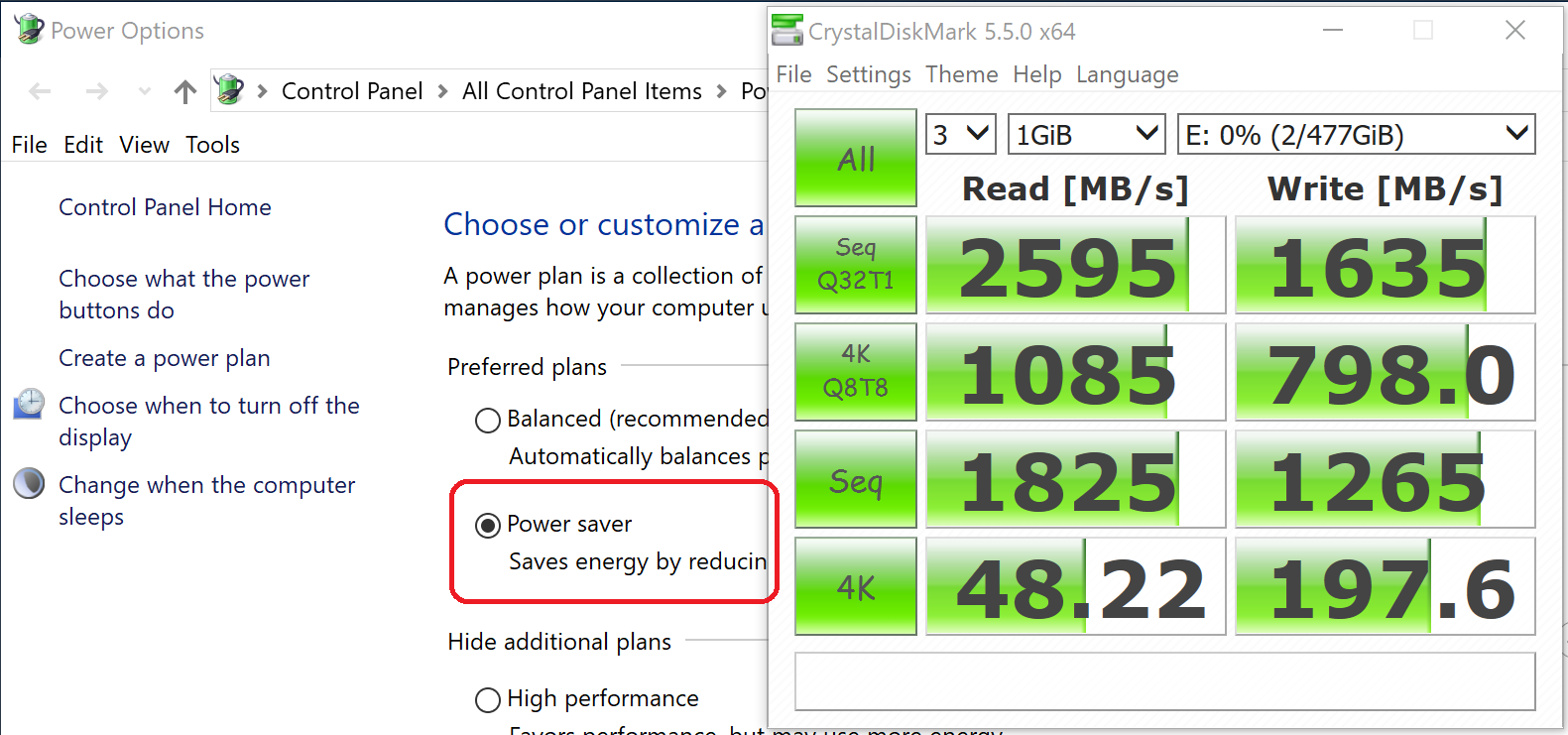1568x735 pixels.
Task: Open the 1GiB test size dropdown
Action: point(1086,135)
